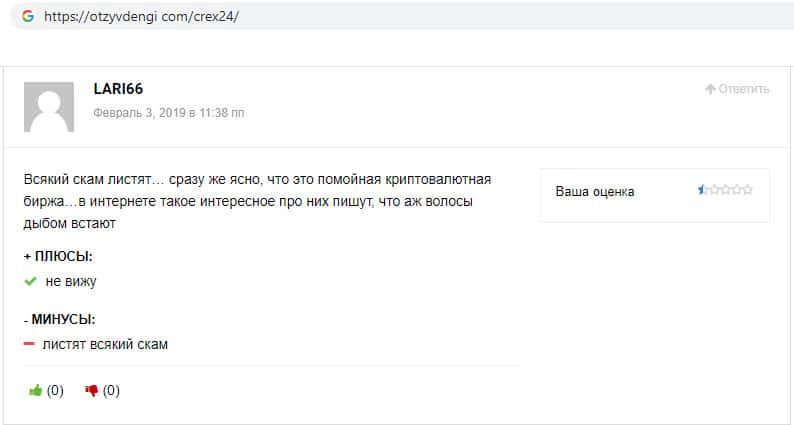Click the листят всякий скам text
794x425 pixels.
pyautogui.click(x=105, y=345)
